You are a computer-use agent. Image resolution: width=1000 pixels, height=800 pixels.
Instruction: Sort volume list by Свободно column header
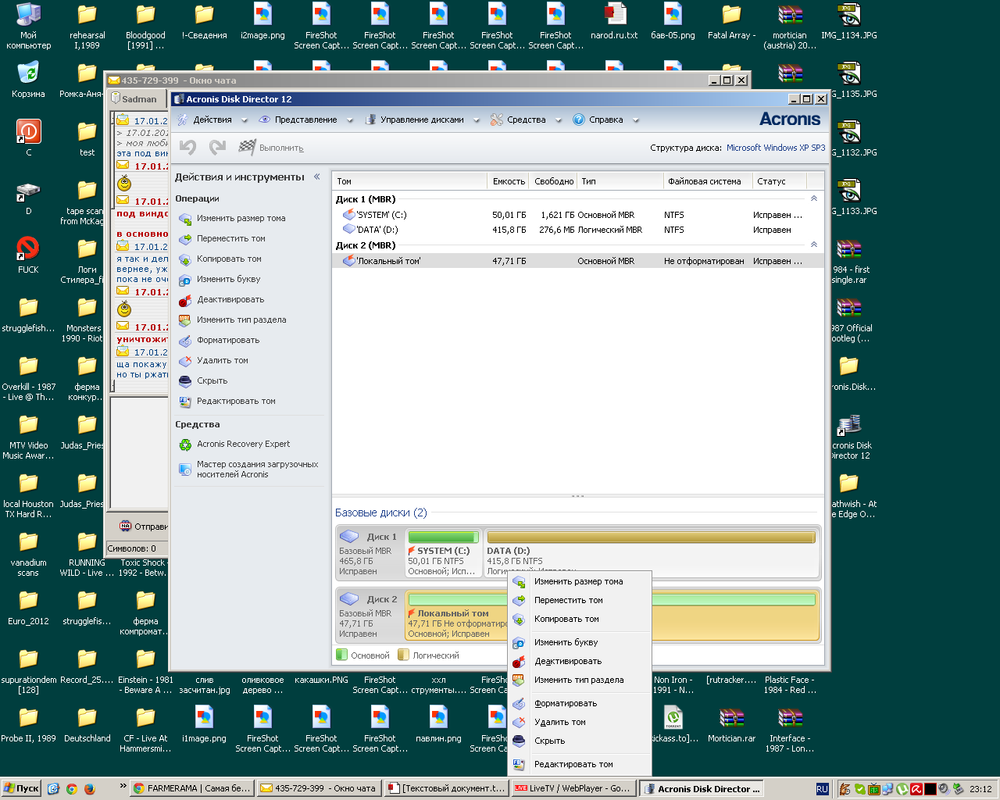(553, 182)
